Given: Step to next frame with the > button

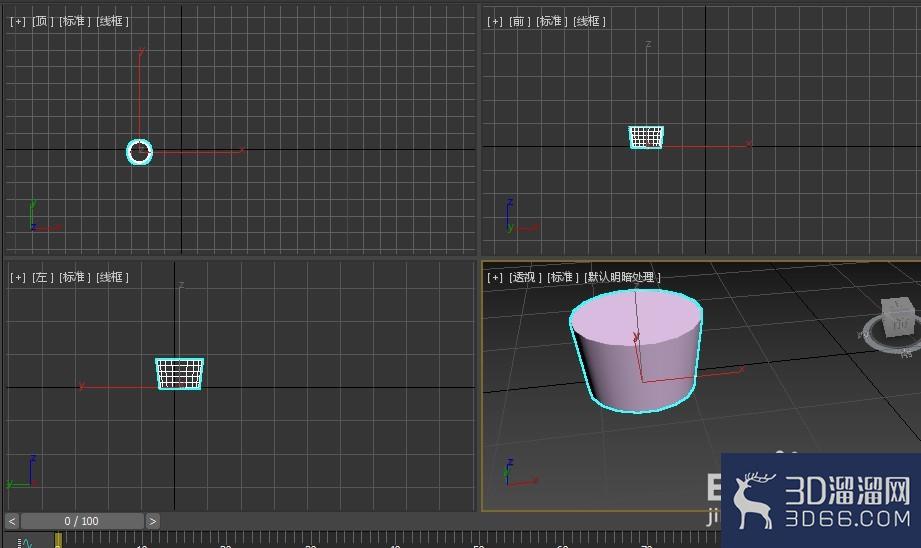Looking at the screenshot, I should 152,521.
